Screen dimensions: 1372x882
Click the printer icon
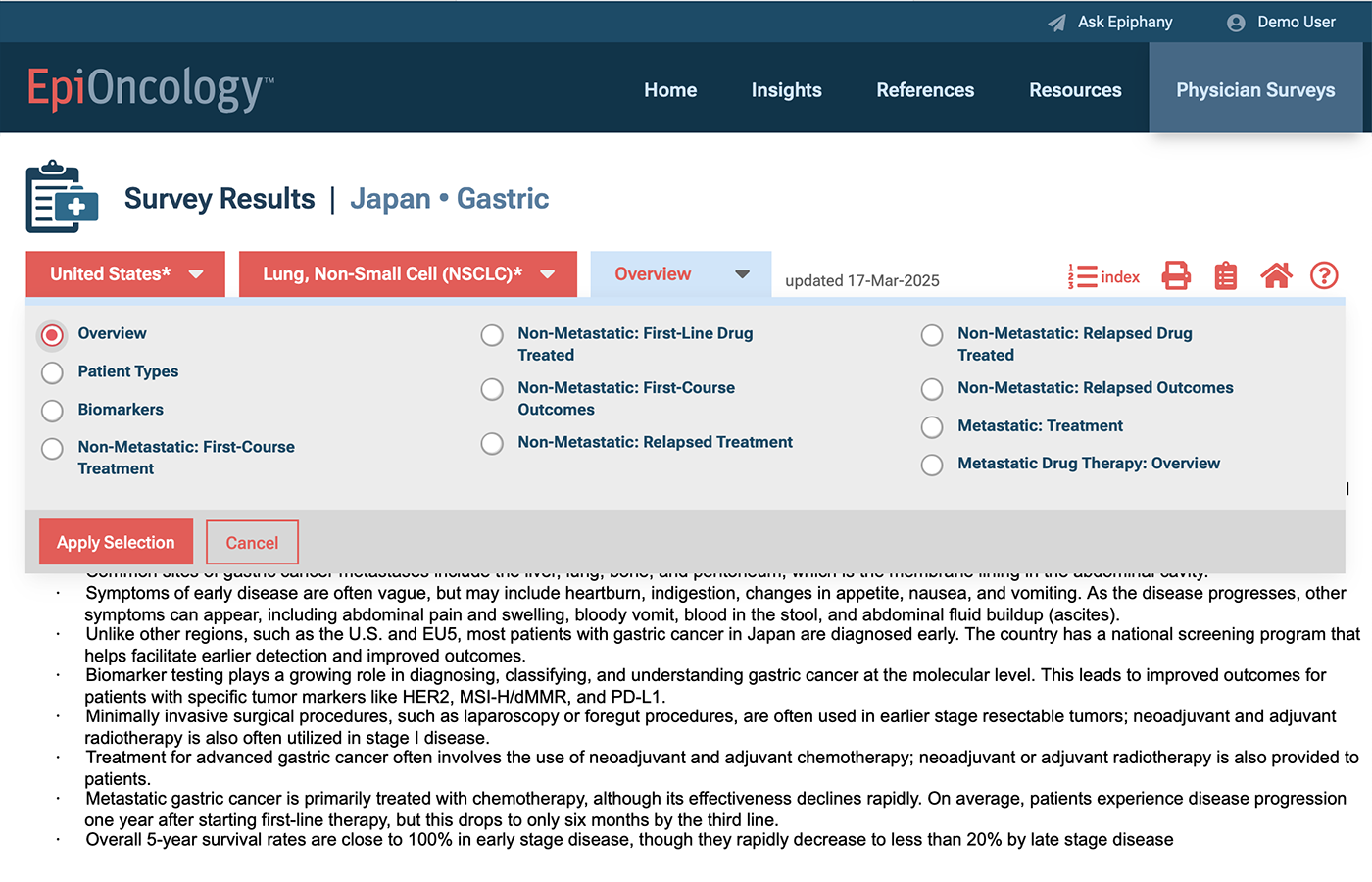(1176, 276)
